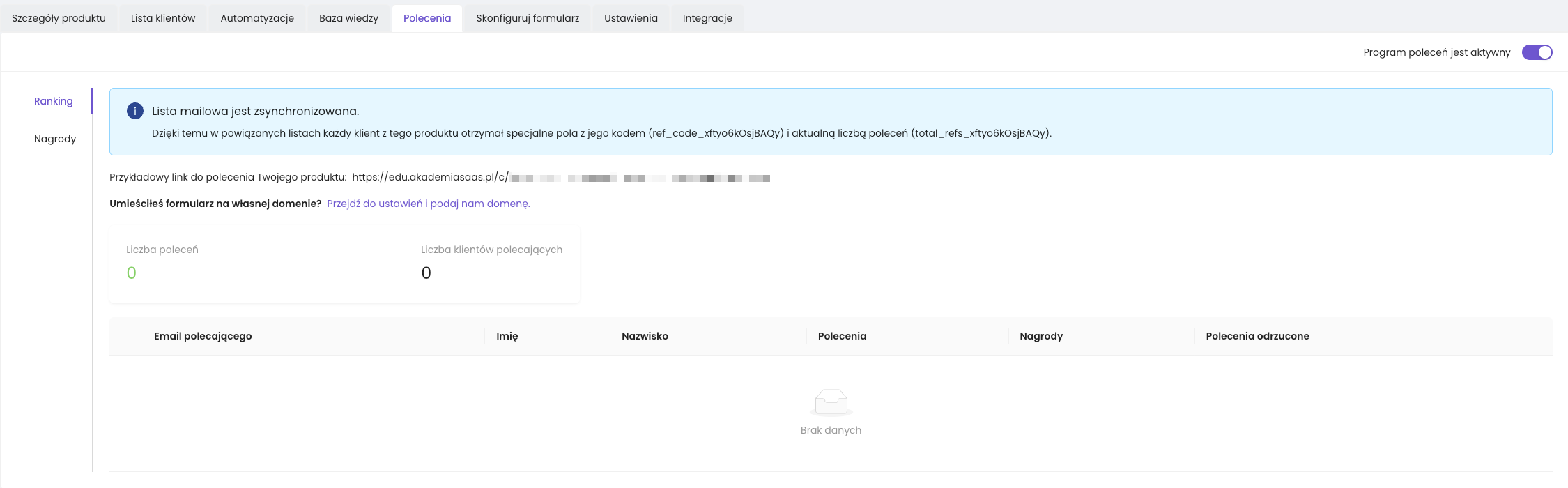Screen dimensions: 1568x488
Task: Toggle the 'Program poleceń jest aktywny' switch
Action: [x=1537, y=52]
